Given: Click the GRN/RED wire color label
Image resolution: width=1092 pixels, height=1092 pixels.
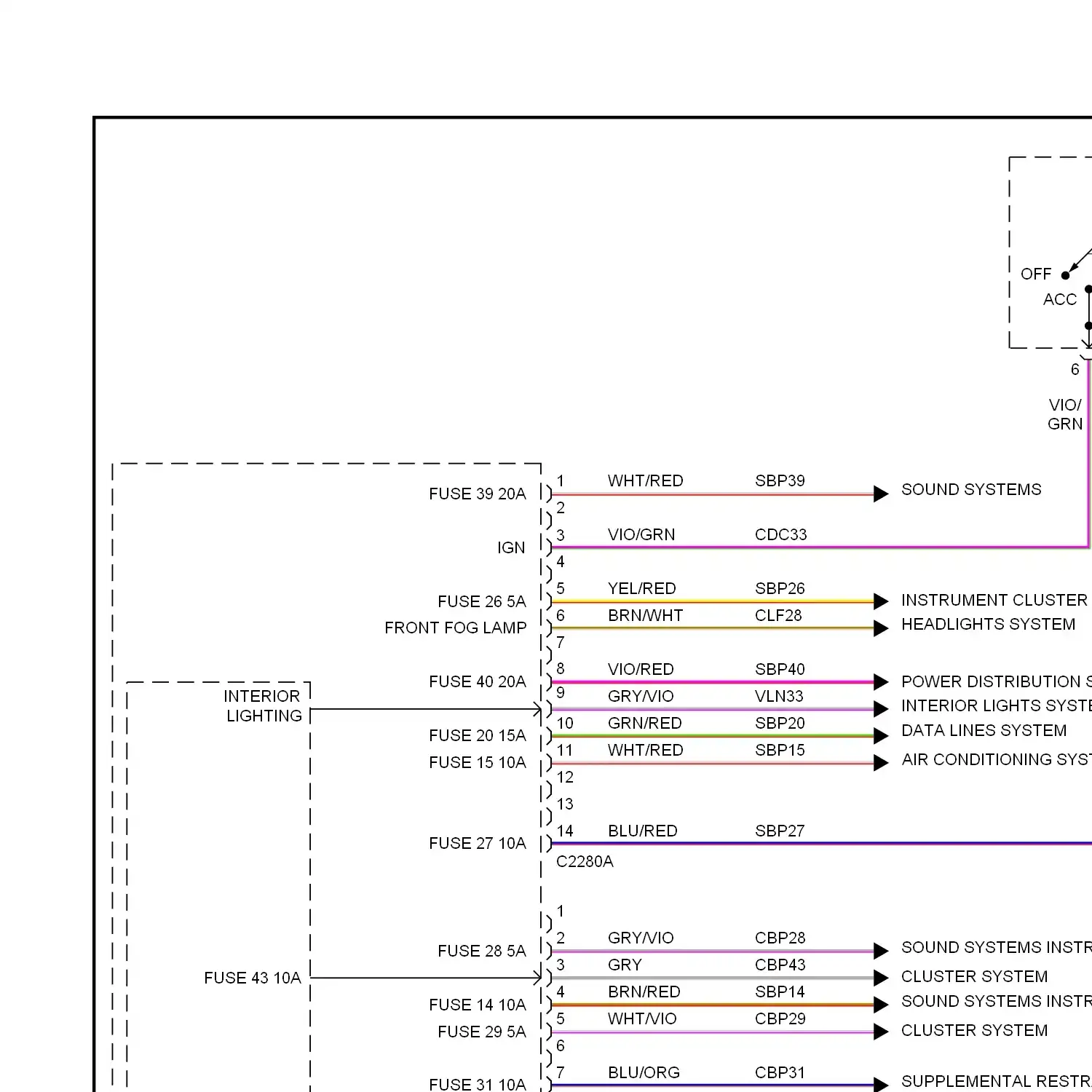Looking at the screenshot, I should [x=644, y=723].
